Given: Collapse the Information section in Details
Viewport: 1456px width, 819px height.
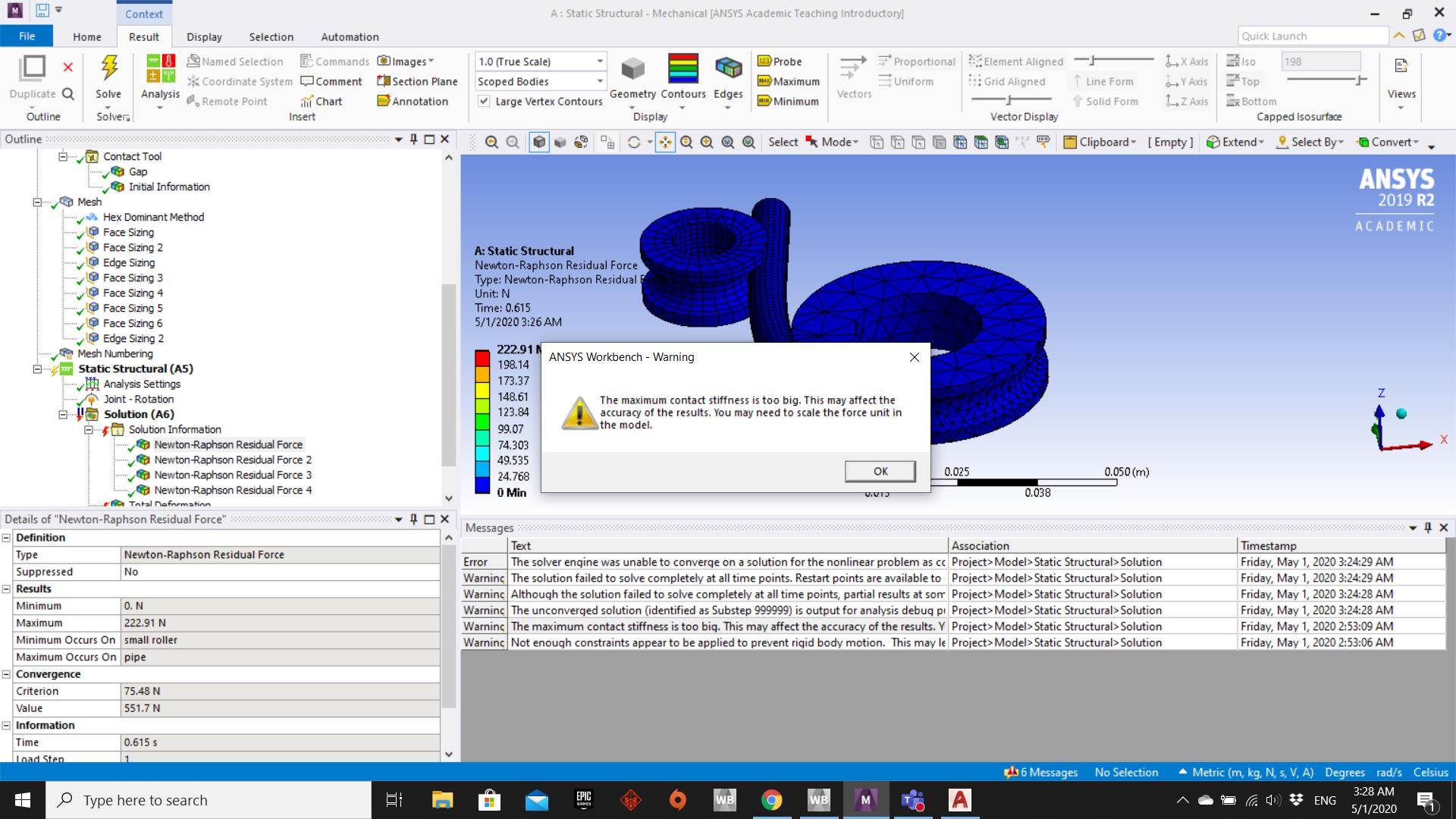Looking at the screenshot, I should (x=6, y=726).
